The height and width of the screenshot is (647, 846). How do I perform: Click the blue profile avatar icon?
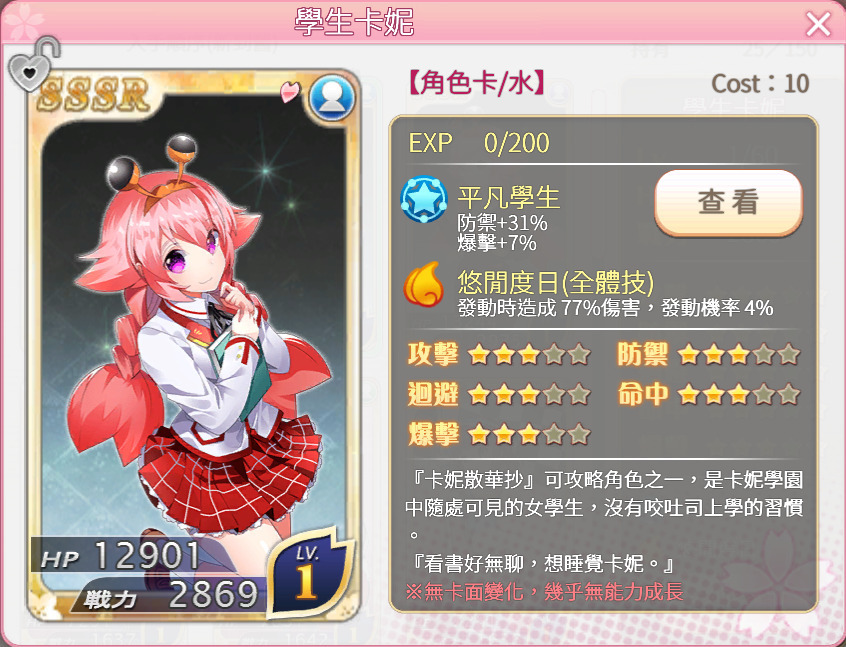[332, 98]
